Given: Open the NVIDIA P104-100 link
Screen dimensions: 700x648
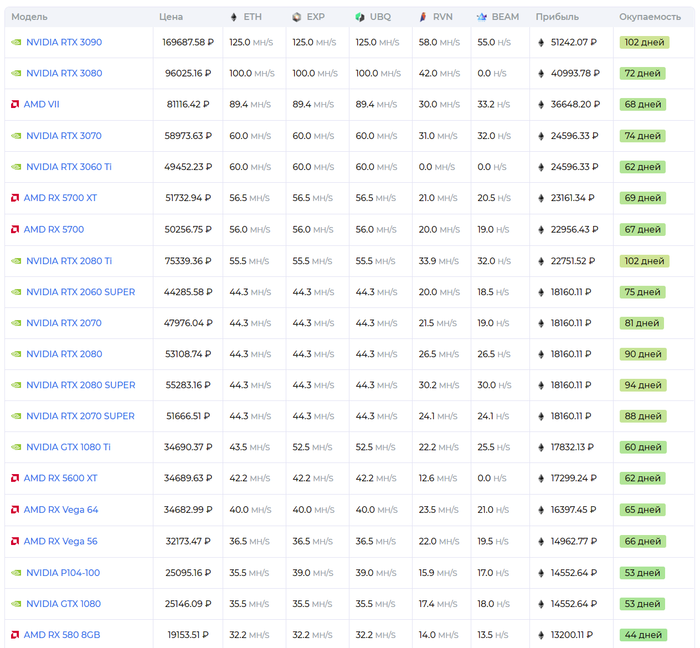Looking at the screenshot, I should [63, 572].
